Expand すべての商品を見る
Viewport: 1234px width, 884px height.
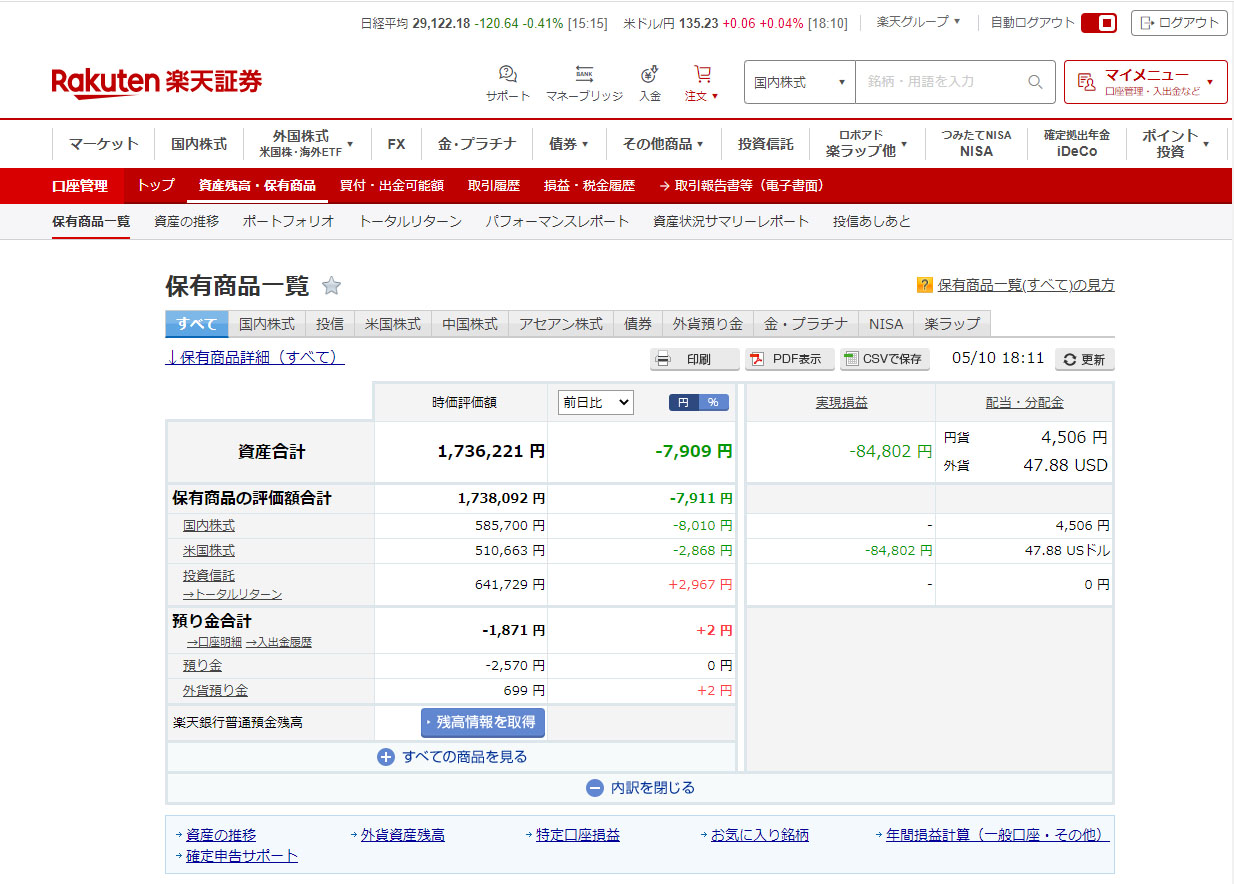(x=452, y=757)
